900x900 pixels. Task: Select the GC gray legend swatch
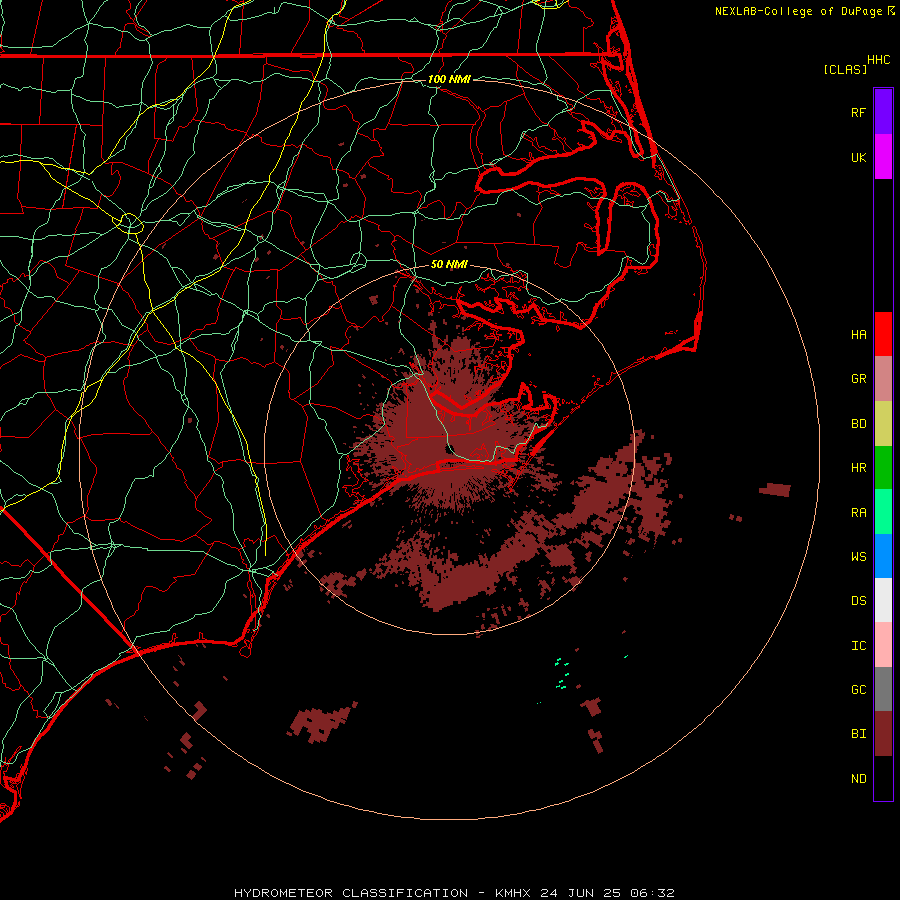tap(883, 689)
